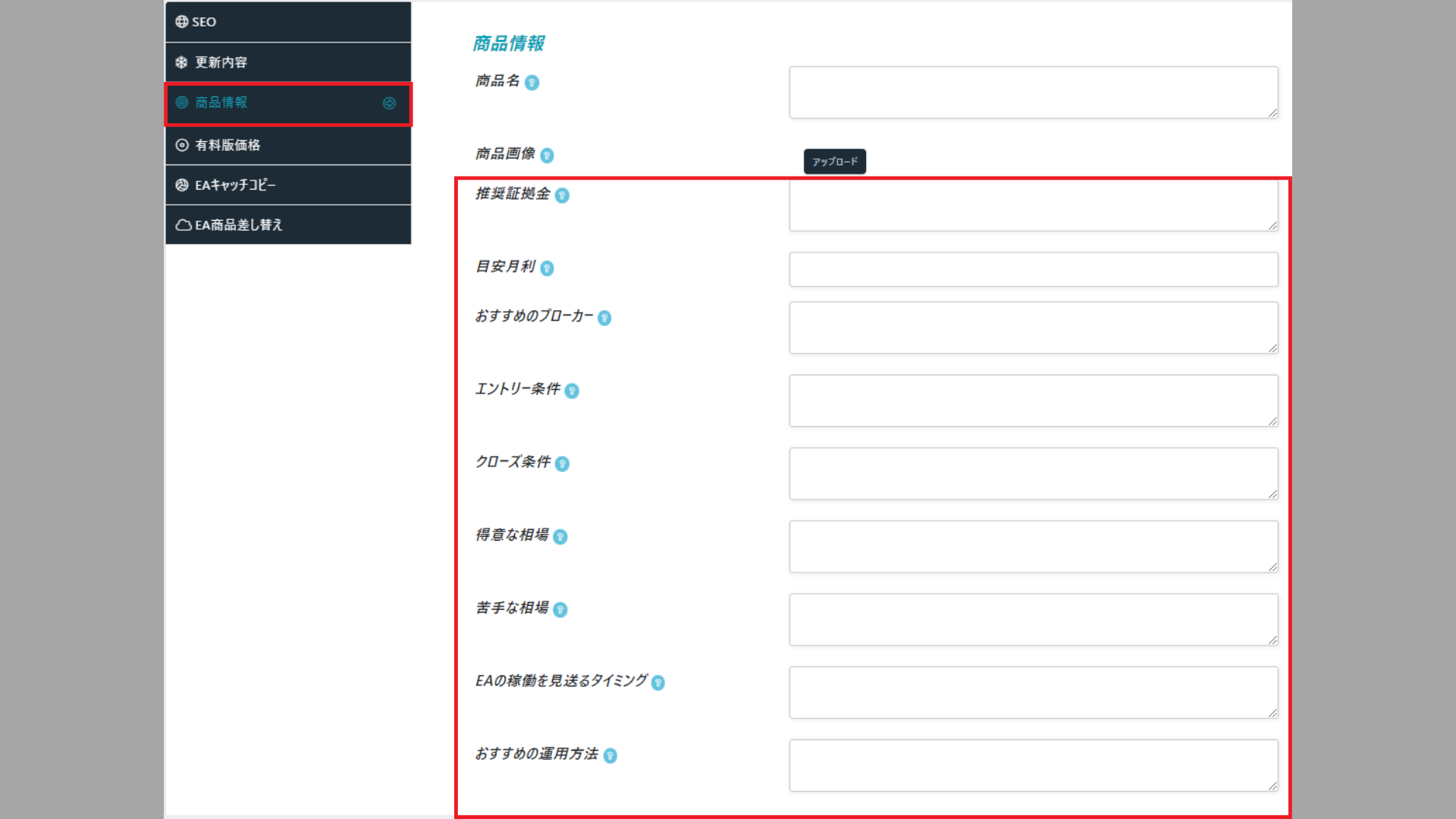Select the 商品情報 sidebar item
The image size is (1456, 819).
tap(288, 103)
